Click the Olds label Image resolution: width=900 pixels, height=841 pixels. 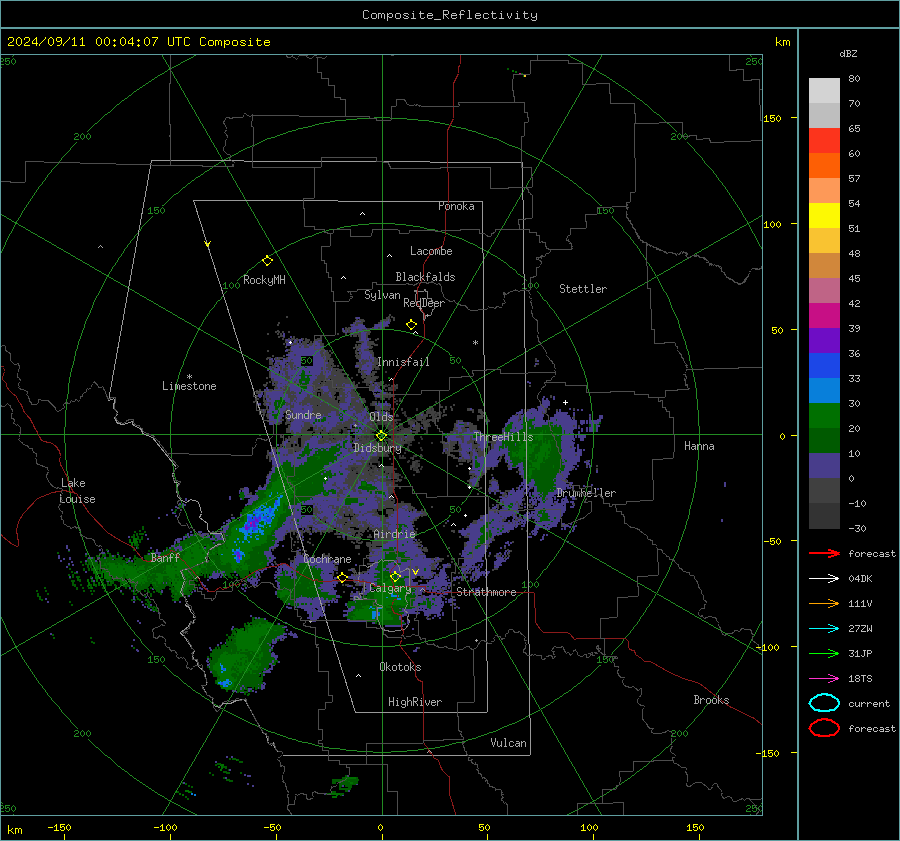[381, 416]
